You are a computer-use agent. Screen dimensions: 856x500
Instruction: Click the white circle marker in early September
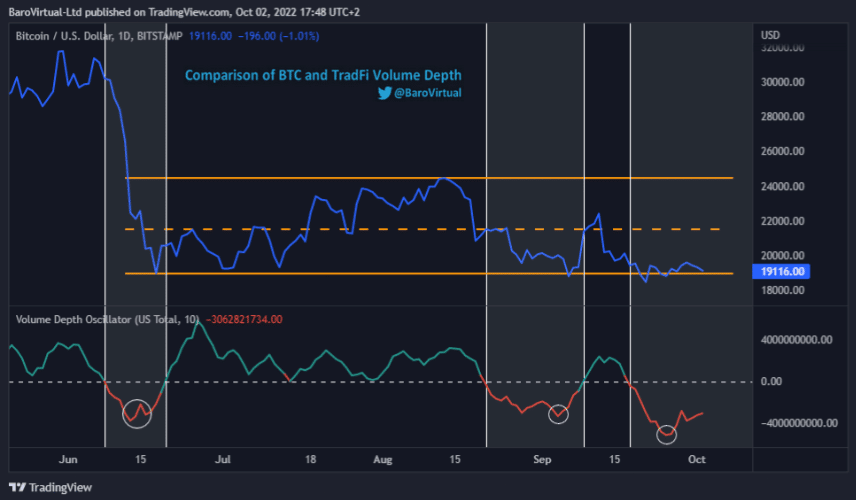pos(559,414)
